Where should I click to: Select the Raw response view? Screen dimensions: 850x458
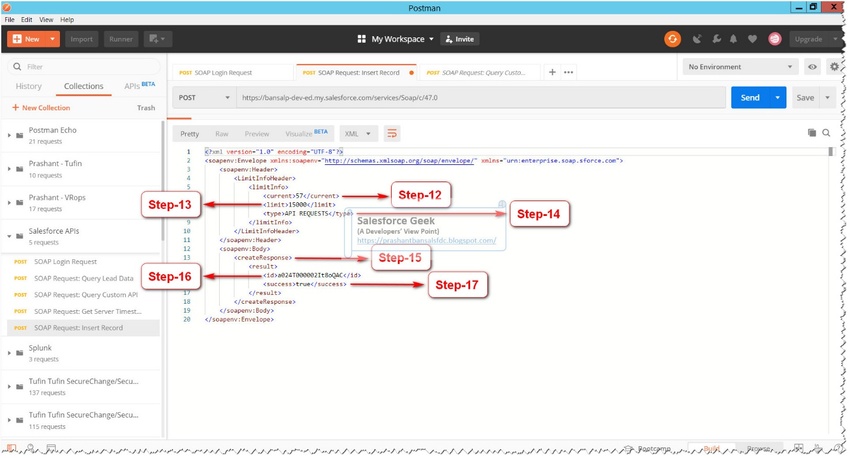(x=222, y=134)
